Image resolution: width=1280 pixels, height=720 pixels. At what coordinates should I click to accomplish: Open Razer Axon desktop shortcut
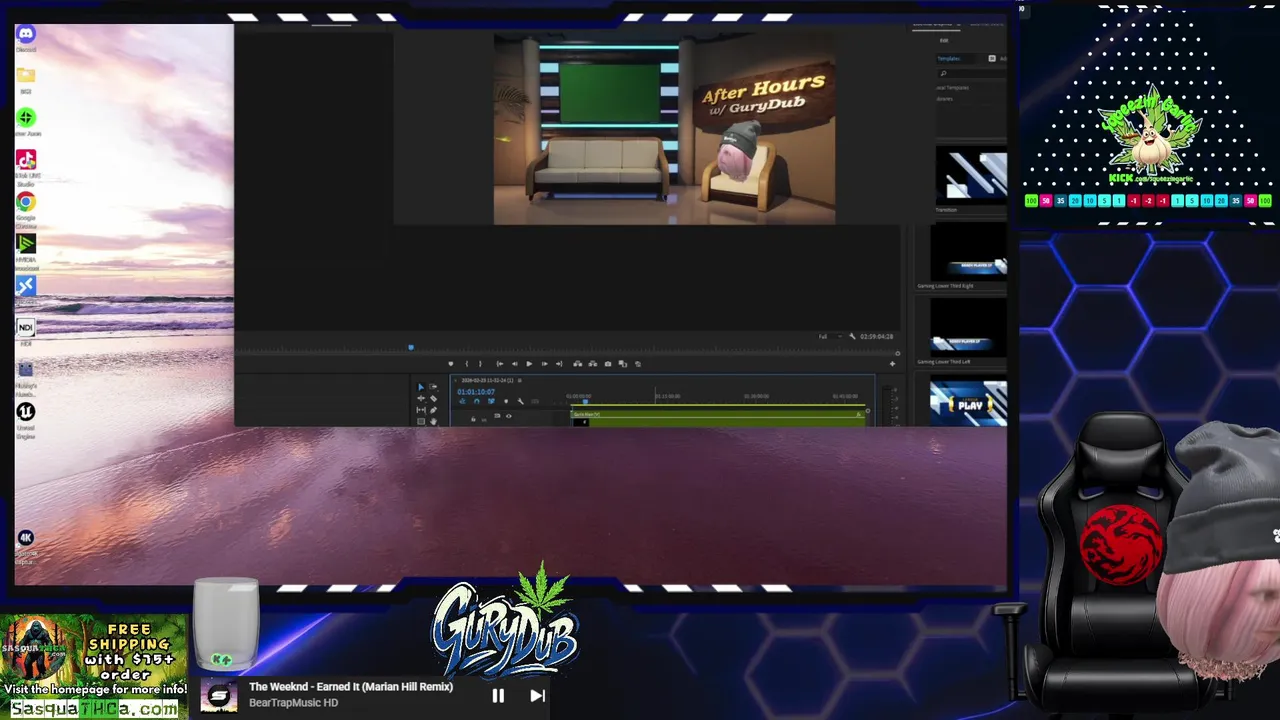pos(26,118)
